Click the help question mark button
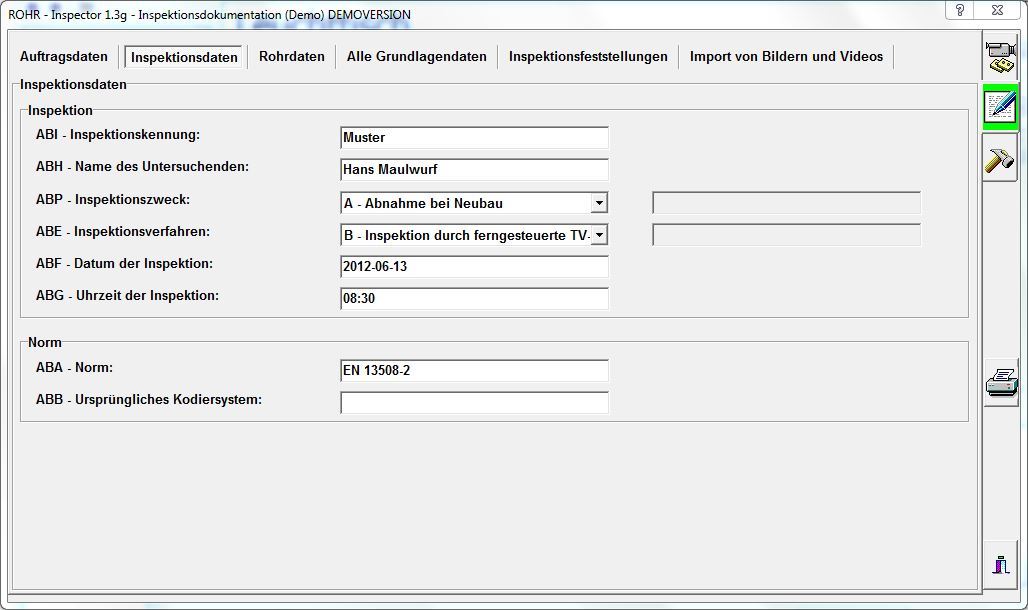This screenshot has height=610, width=1028. pyautogui.click(x=959, y=10)
